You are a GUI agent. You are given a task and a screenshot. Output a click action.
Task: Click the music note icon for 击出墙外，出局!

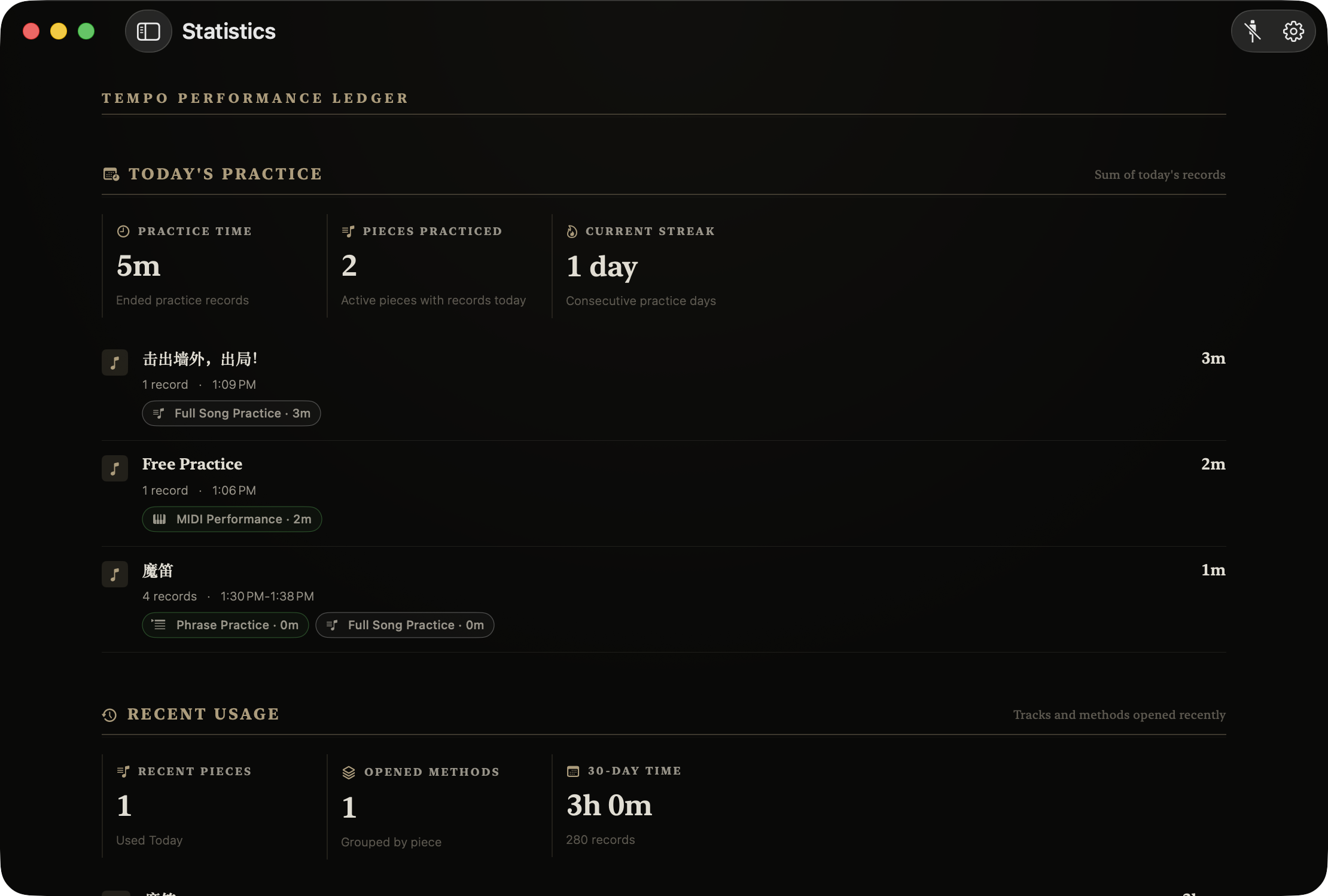(x=115, y=362)
